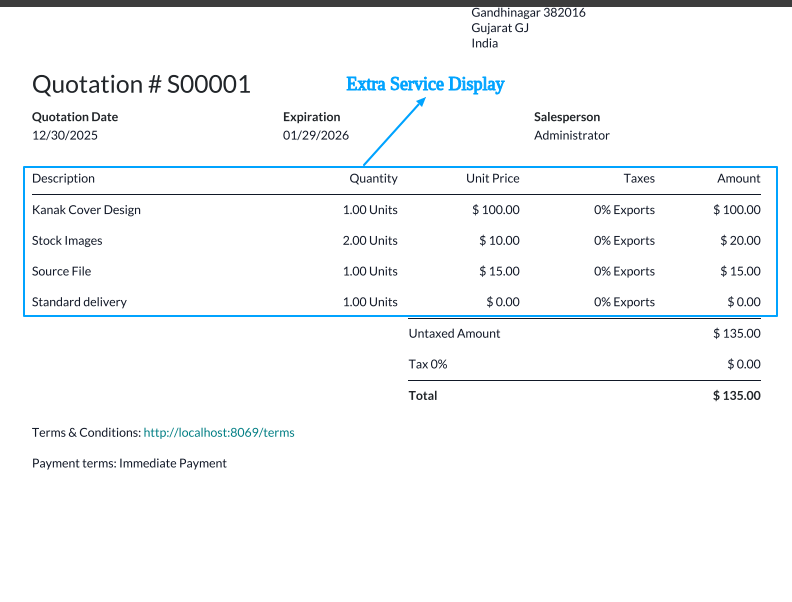Click the 'Source File' description
Screen dimensions: 792x602
pos(62,271)
